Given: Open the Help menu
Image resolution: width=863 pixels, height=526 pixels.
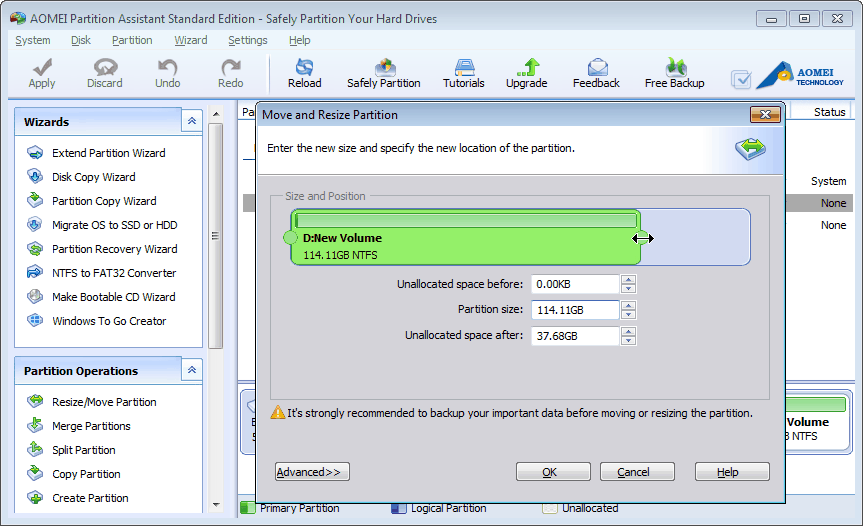Looking at the screenshot, I should [x=299, y=40].
